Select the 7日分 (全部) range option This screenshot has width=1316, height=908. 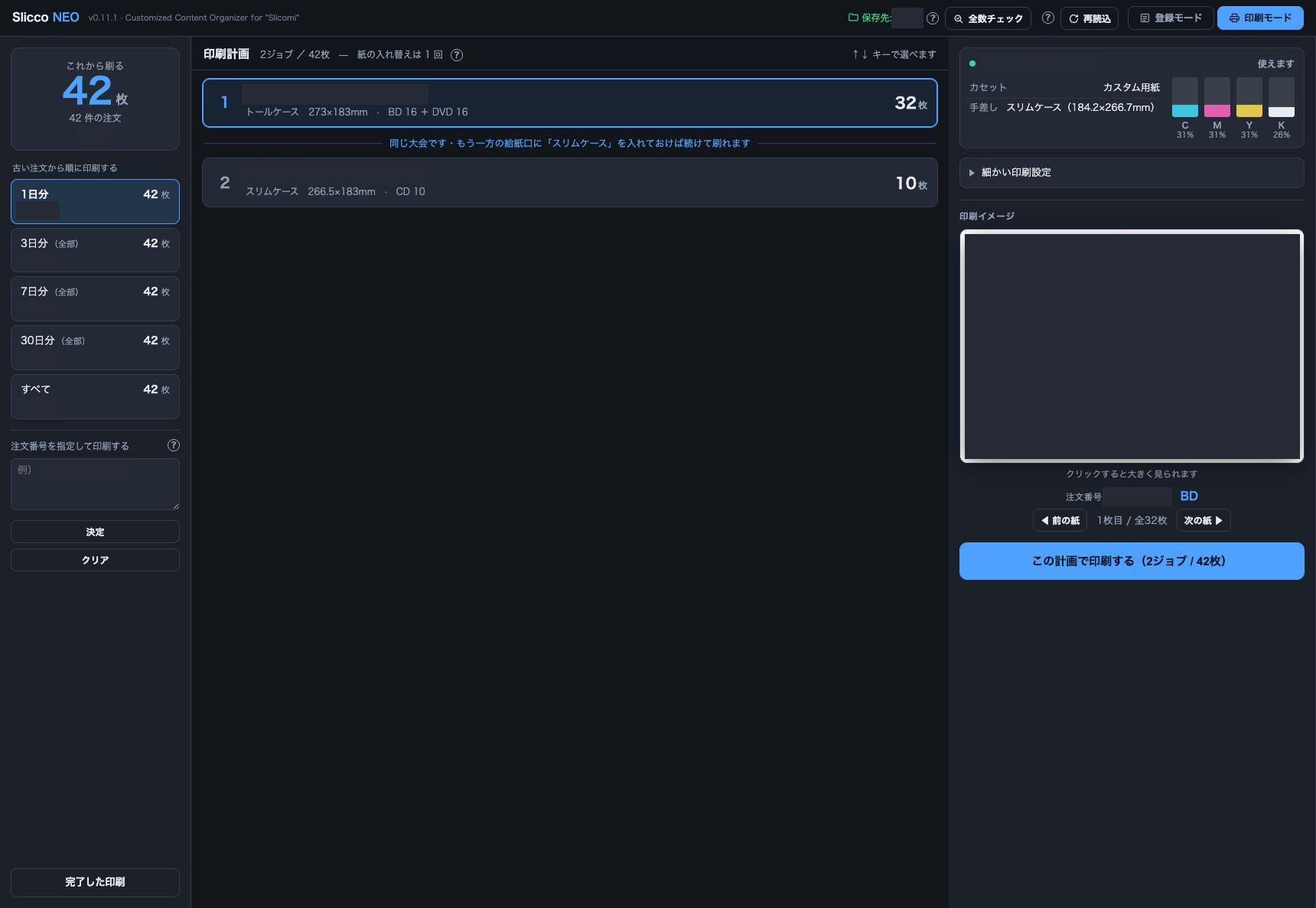(x=95, y=298)
